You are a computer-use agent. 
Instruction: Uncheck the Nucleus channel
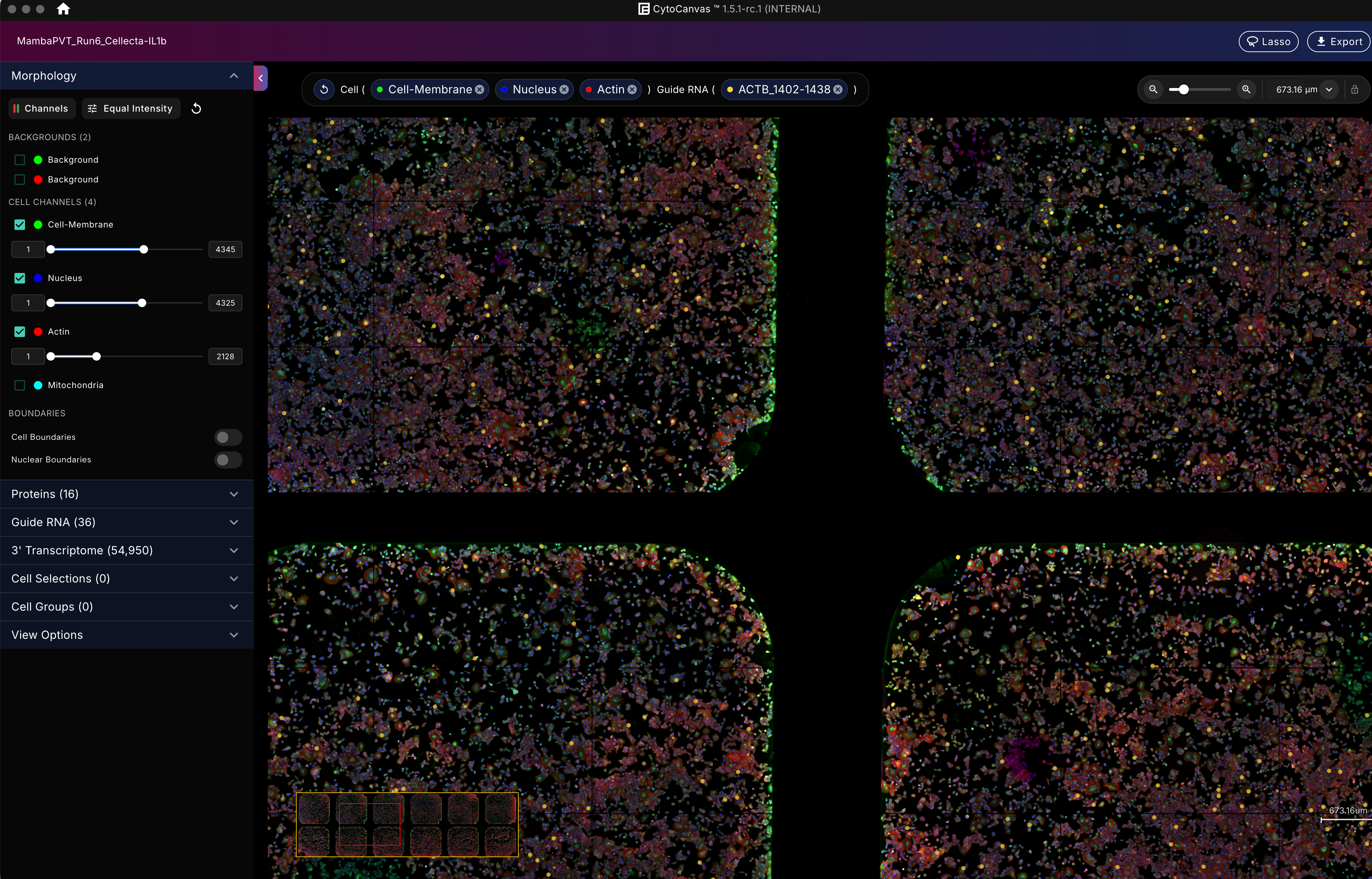tap(20, 278)
